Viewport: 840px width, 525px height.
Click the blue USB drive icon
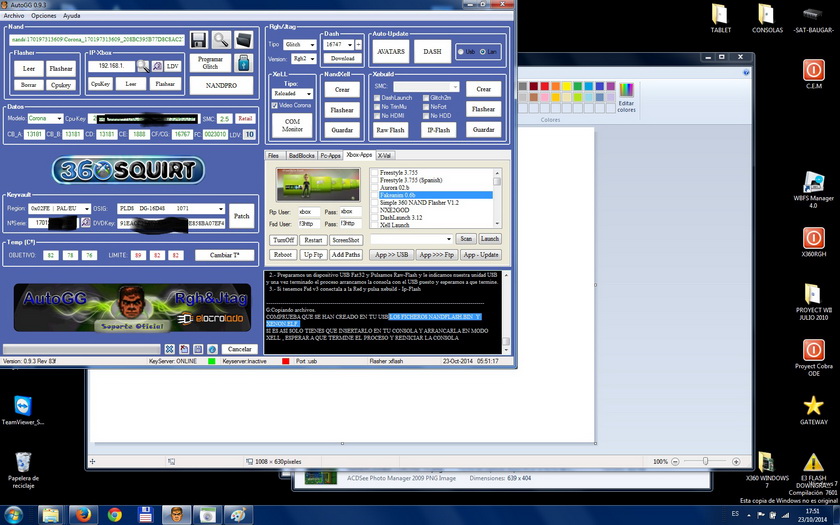(x=244, y=63)
